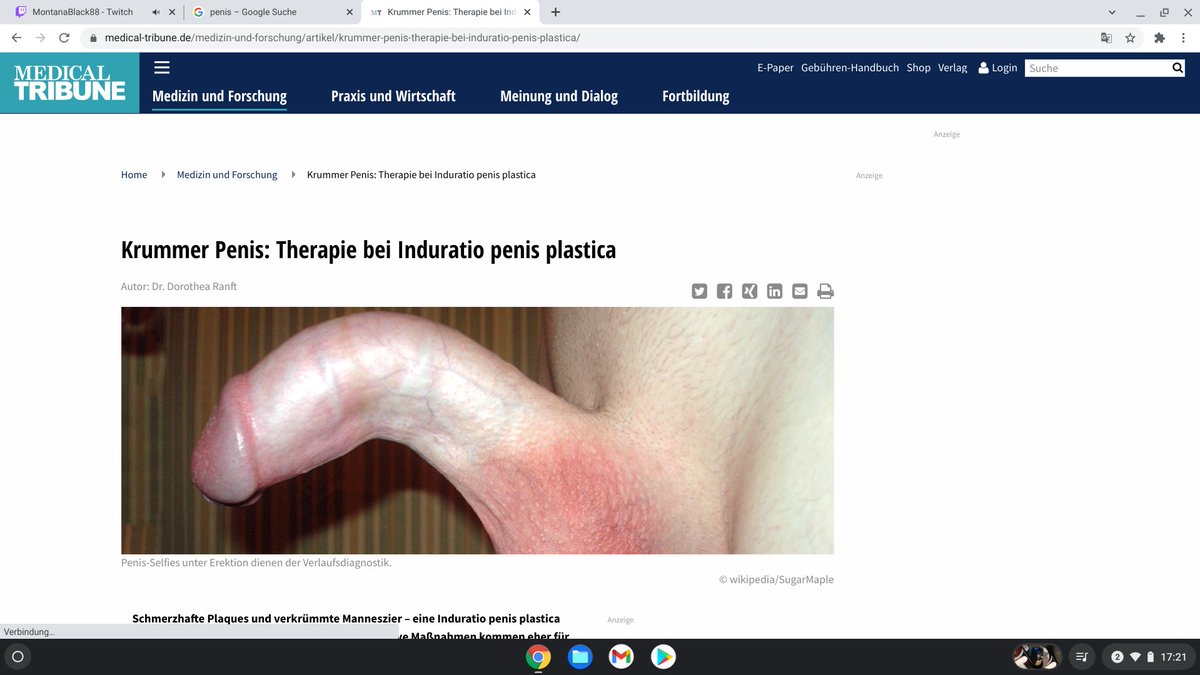Open the hamburger menu in site header

coord(162,68)
